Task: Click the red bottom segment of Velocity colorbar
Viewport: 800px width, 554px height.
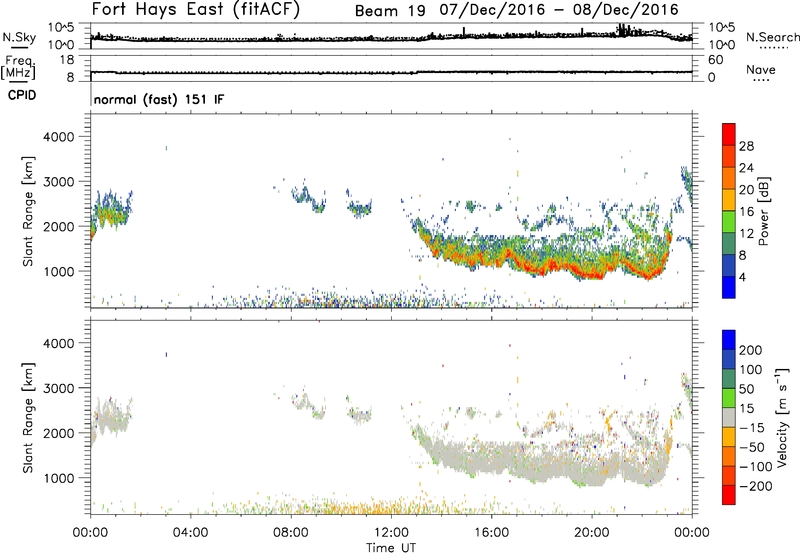Action: (729, 495)
